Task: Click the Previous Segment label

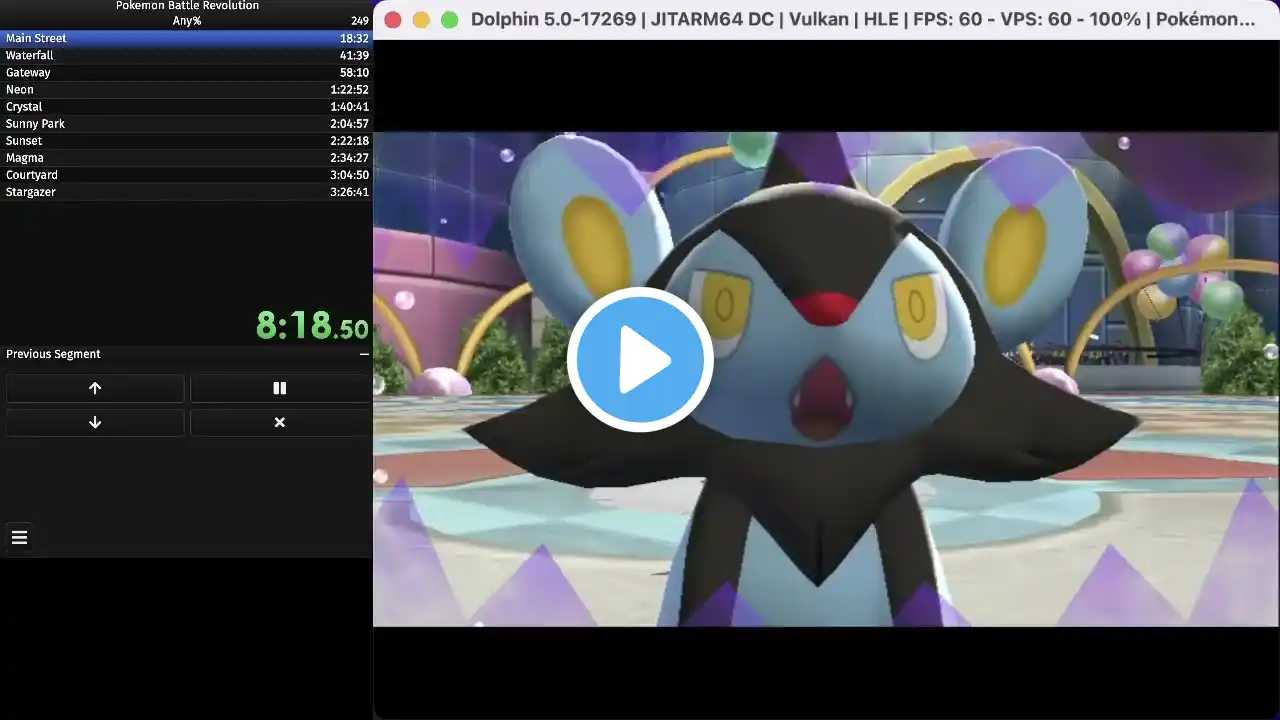Action: click(53, 354)
